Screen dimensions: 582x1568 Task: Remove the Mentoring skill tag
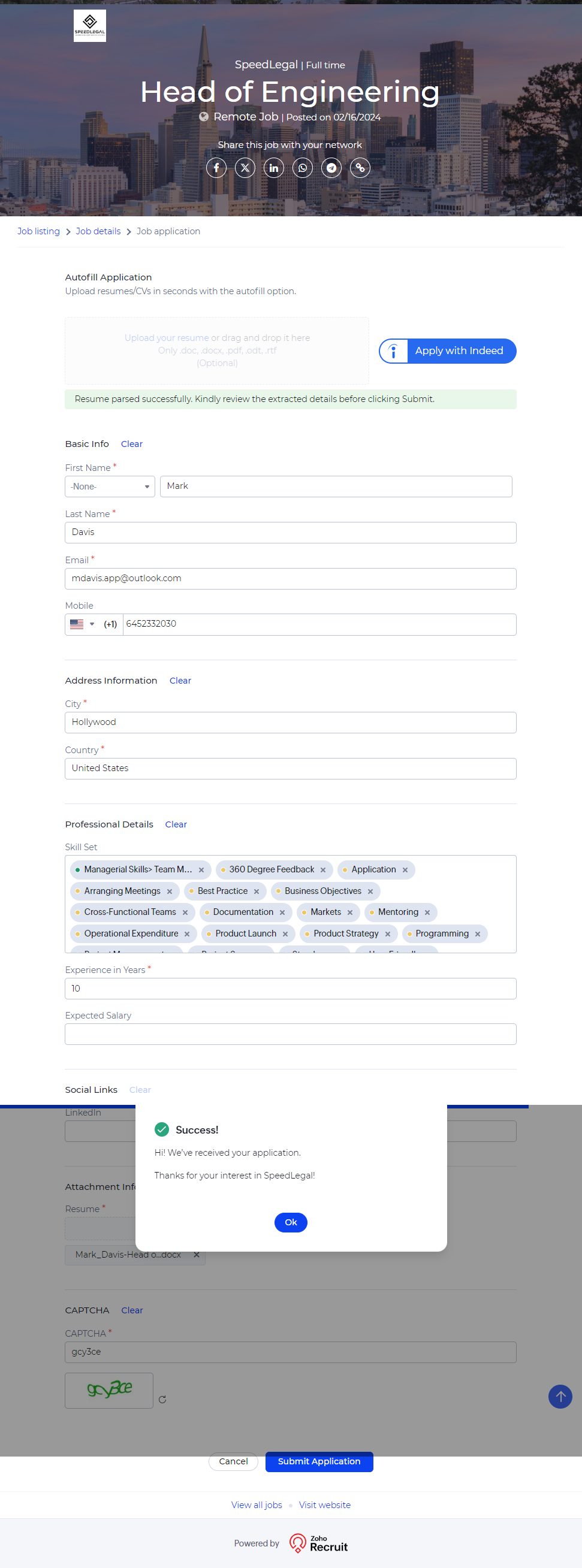pos(427,913)
